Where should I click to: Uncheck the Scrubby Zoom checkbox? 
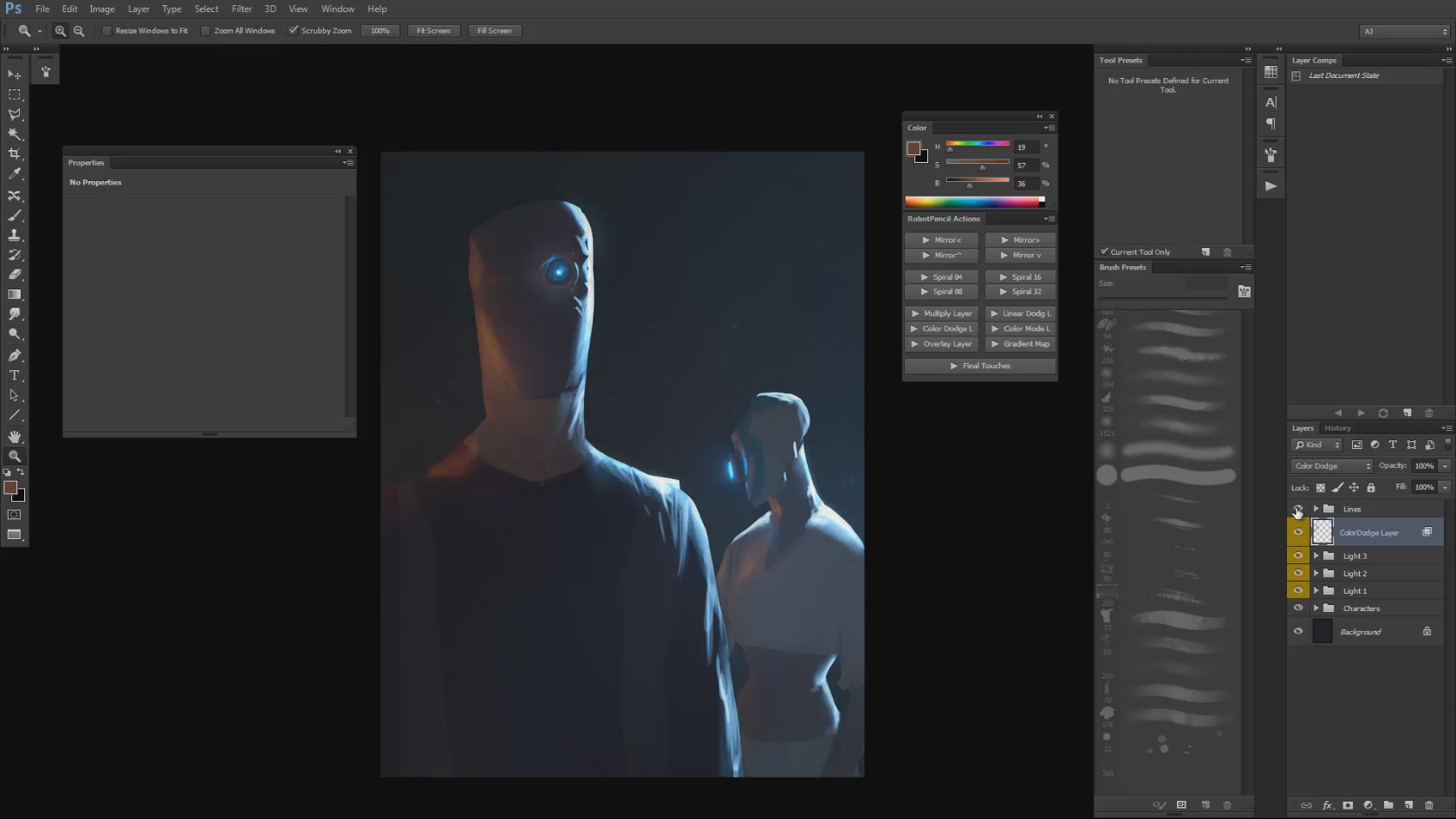click(294, 30)
